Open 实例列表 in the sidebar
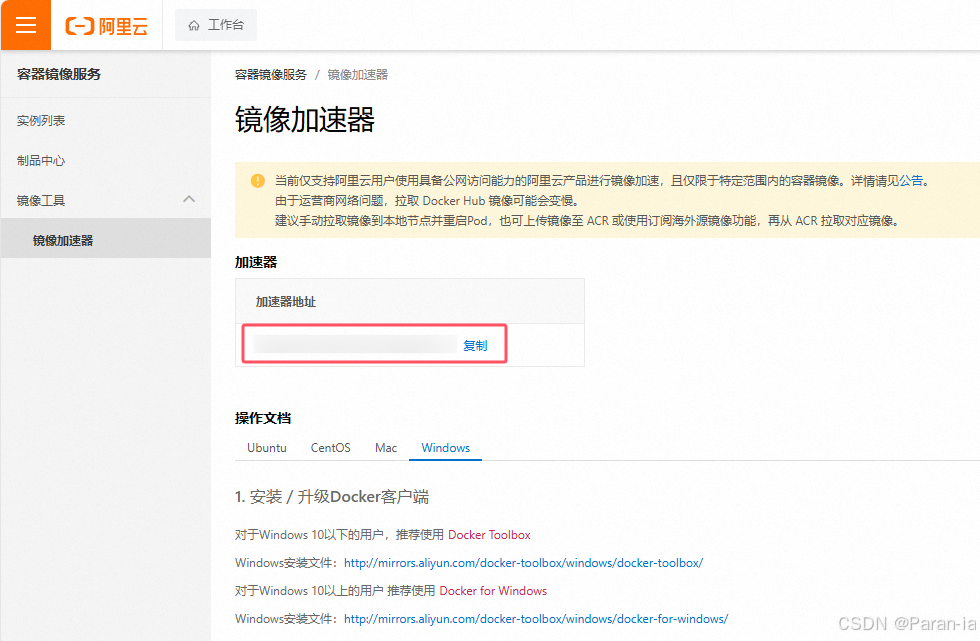This screenshot has height=641, width=980. coord(41,121)
